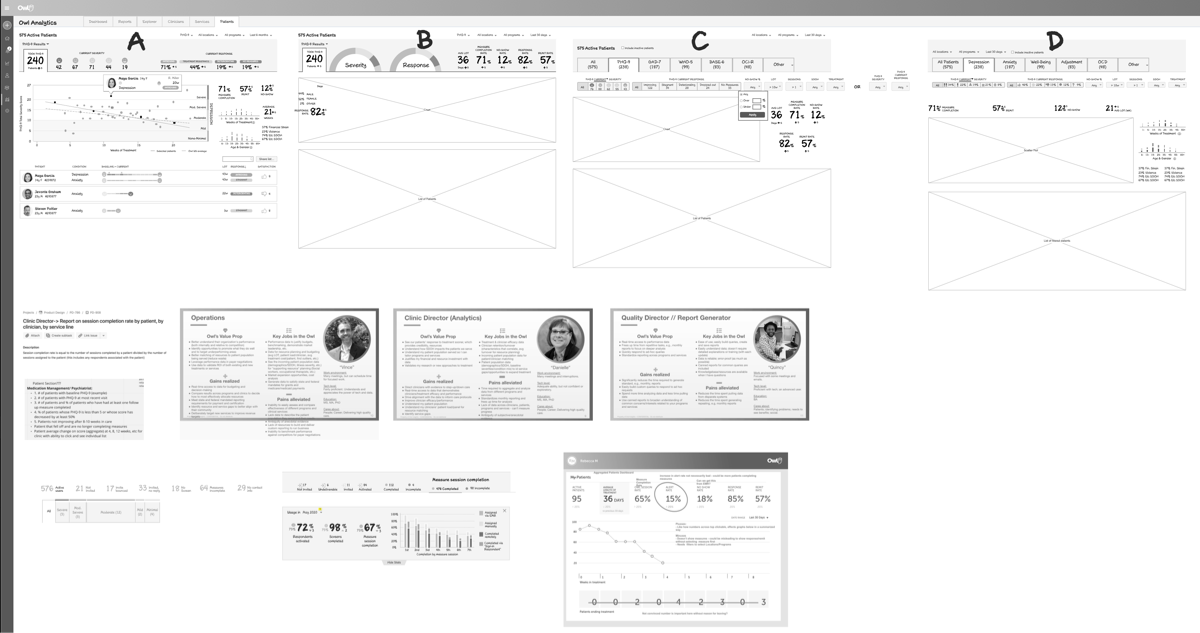
Task: Open All locations dropdown in mockup C
Action: click(x=761, y=35)
